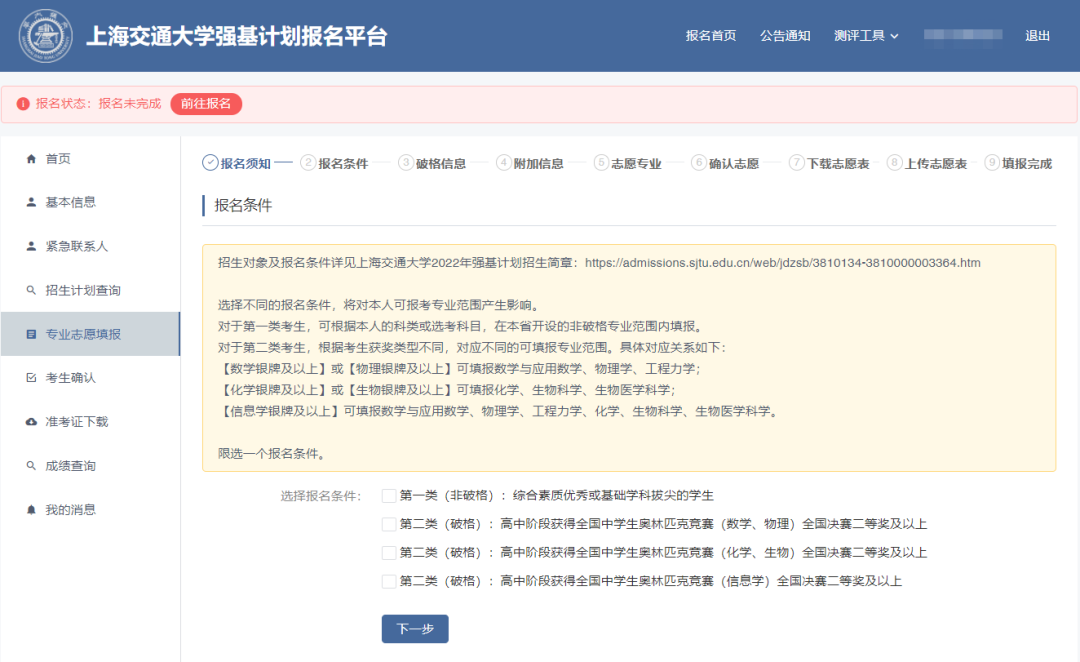Open 准考证下载 using the cloud icon

pyautogui.click(x=30, y=422)
